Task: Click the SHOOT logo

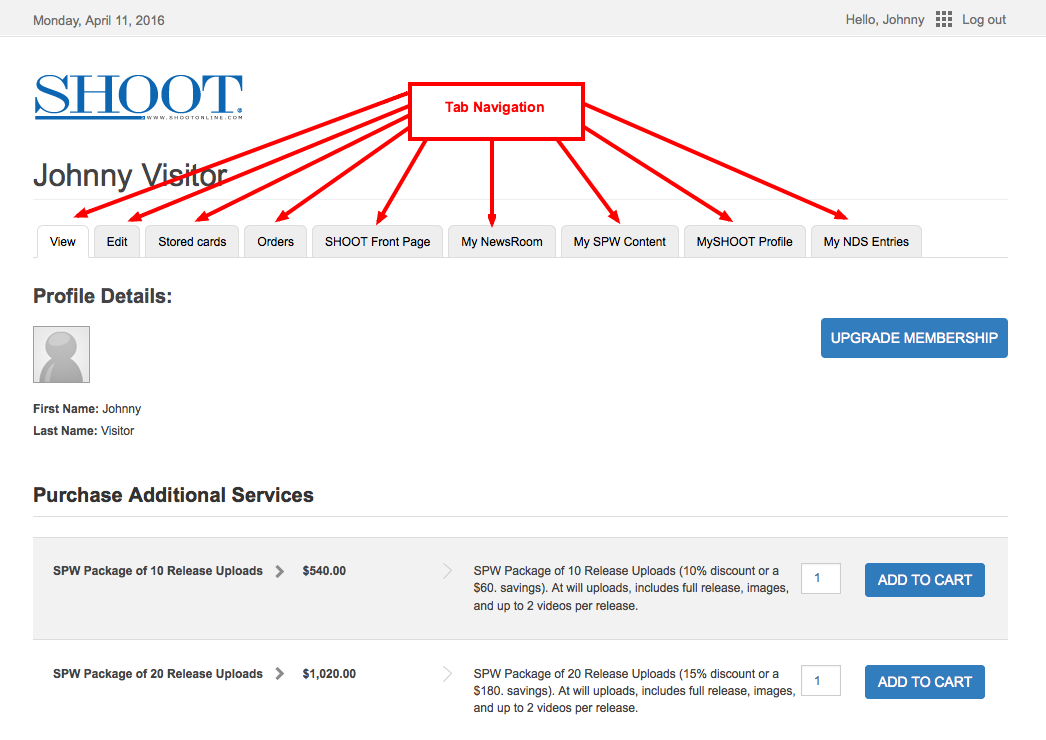Action: [x=139, y=97]
